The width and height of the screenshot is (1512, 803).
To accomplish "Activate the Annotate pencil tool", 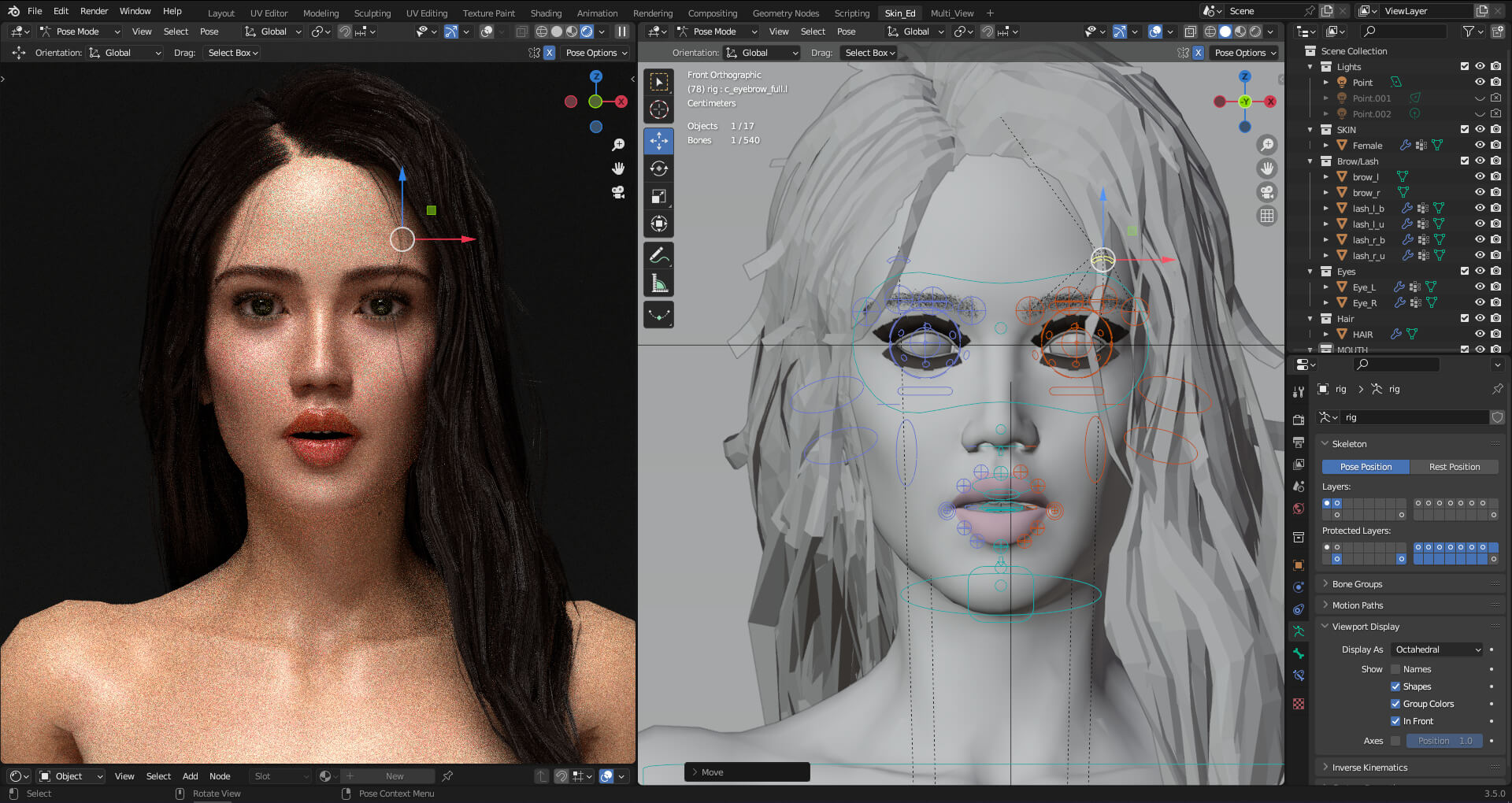I will pyautogui.click(x=659, y=256).
